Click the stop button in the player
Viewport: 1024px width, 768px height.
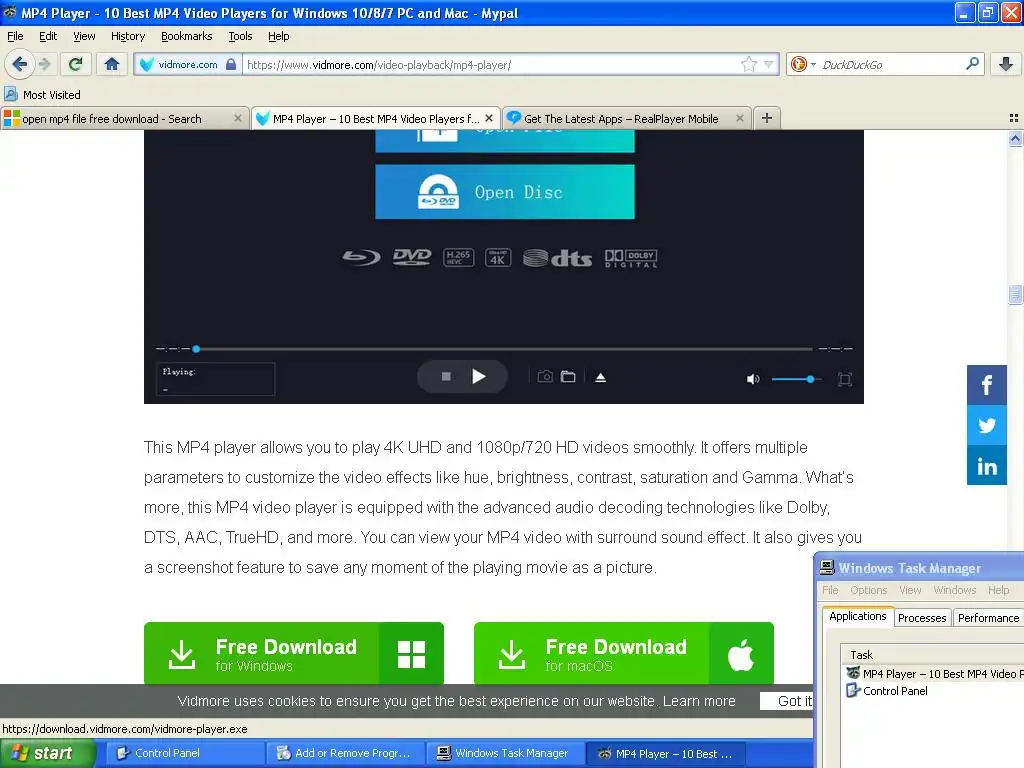point(446,377)
